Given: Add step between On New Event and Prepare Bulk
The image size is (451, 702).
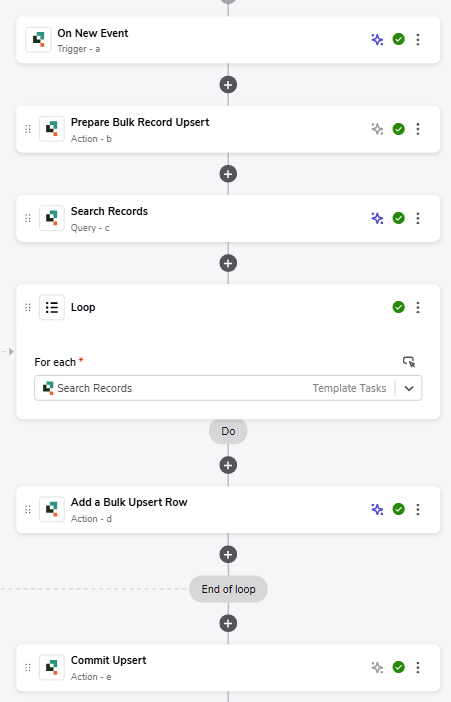Looking at the screenshot, I should (x=228, y=85).
